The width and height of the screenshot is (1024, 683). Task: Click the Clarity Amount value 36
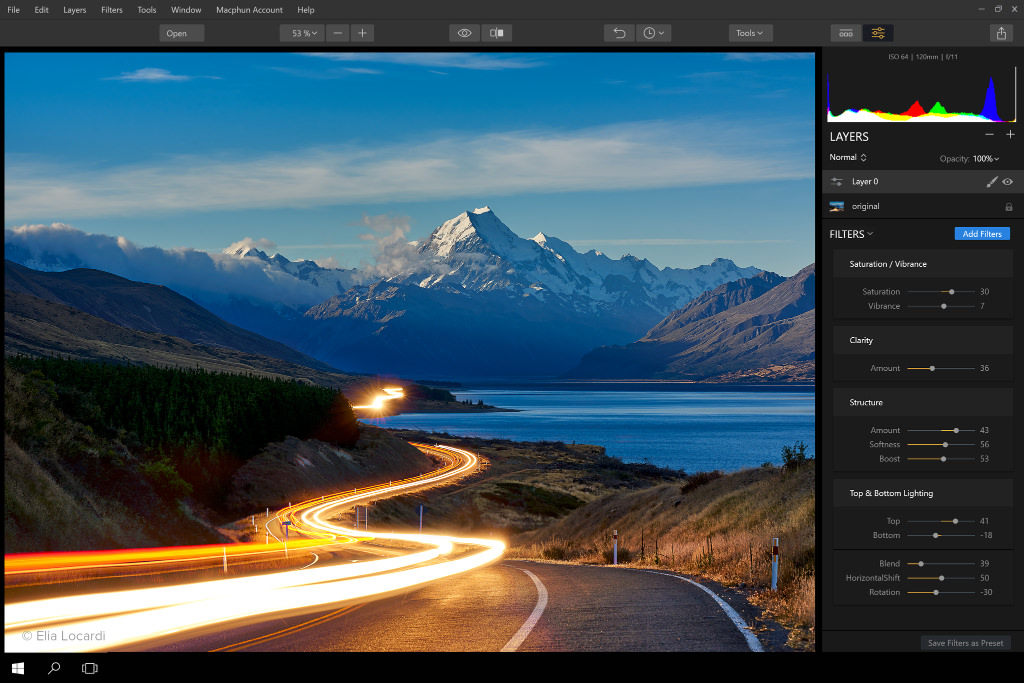984,368
